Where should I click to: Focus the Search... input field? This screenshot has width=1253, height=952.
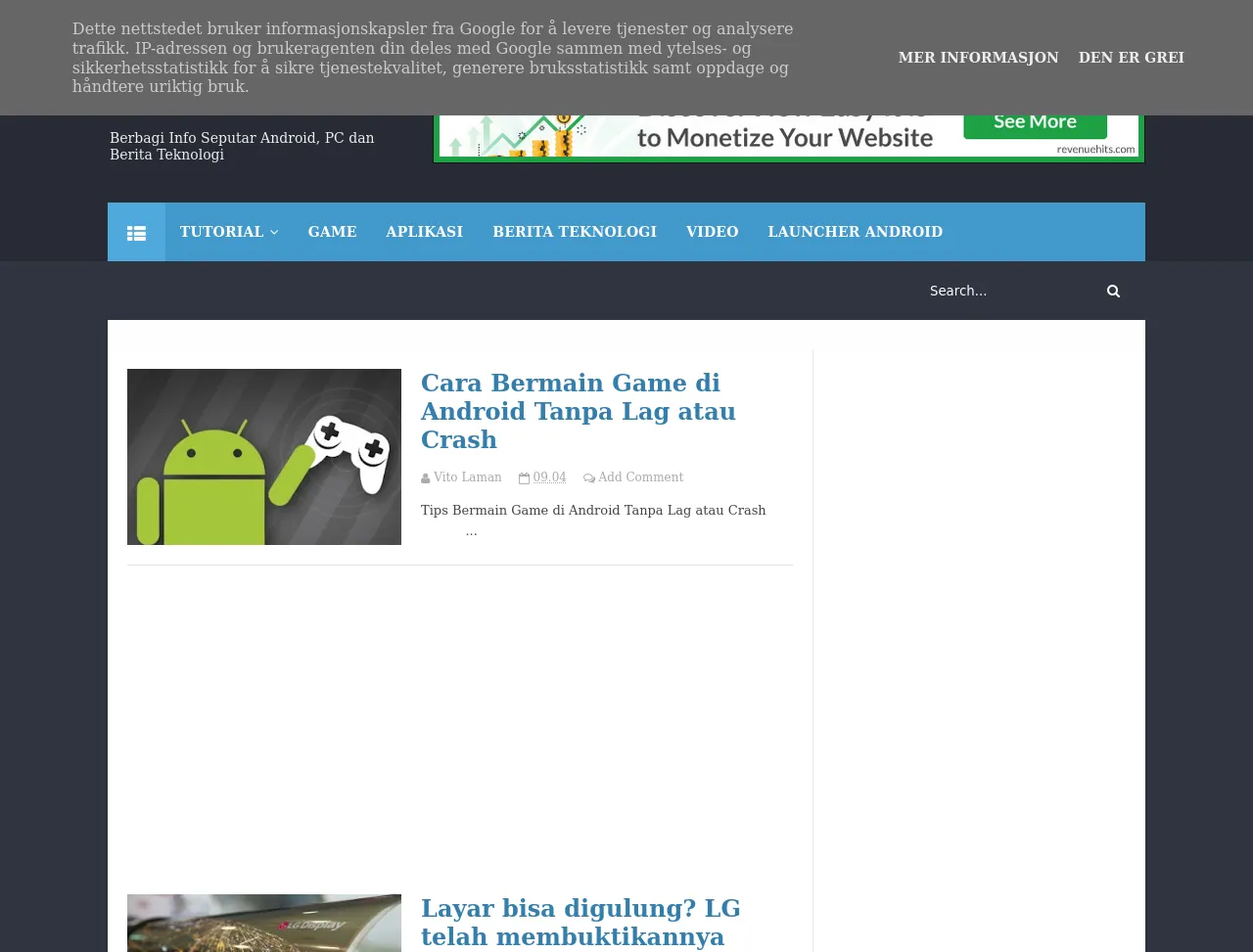click(x=1008, y=291)
